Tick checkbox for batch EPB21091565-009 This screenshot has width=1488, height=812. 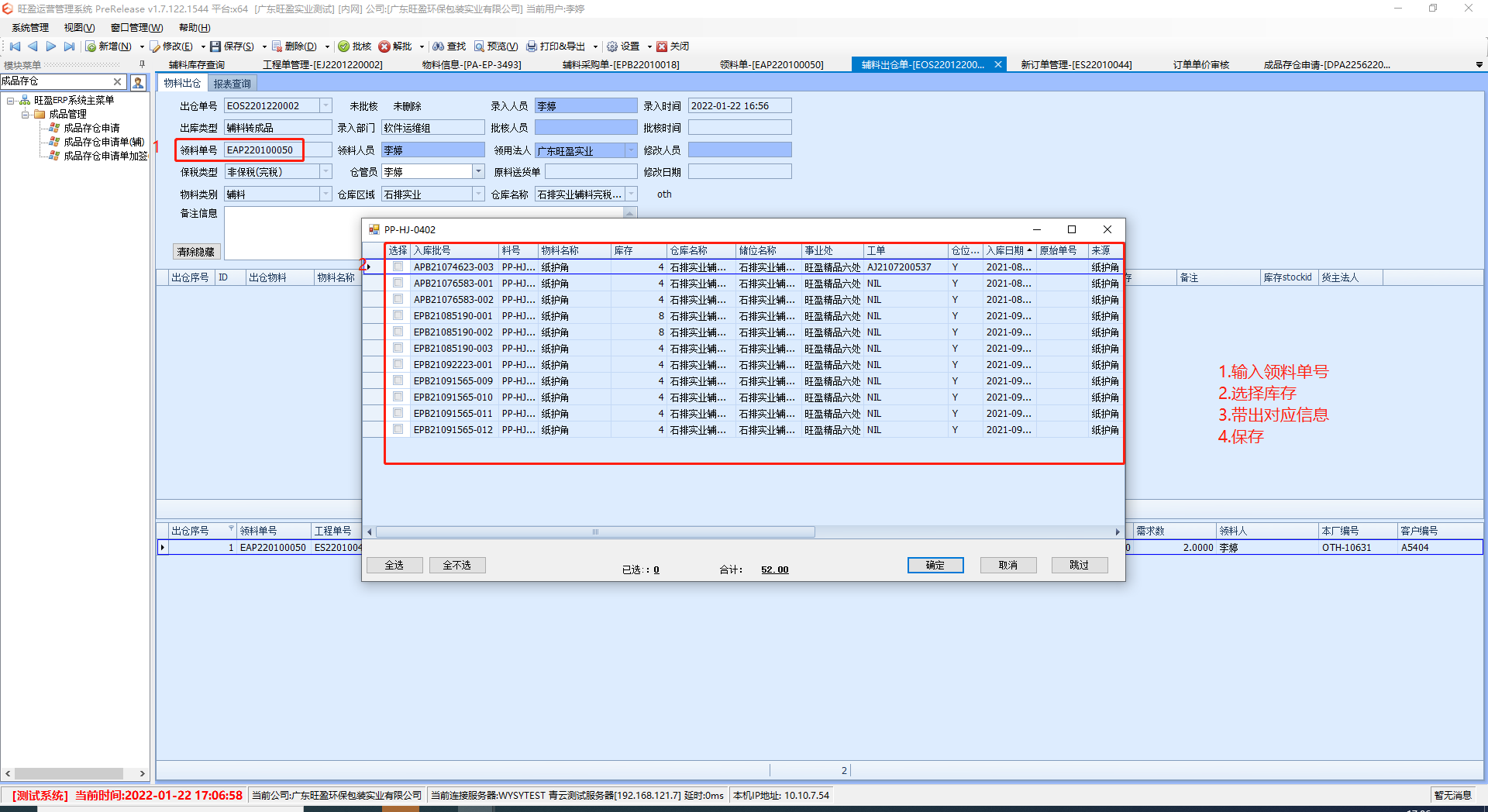pyautogui.click(x=398, y=380)
